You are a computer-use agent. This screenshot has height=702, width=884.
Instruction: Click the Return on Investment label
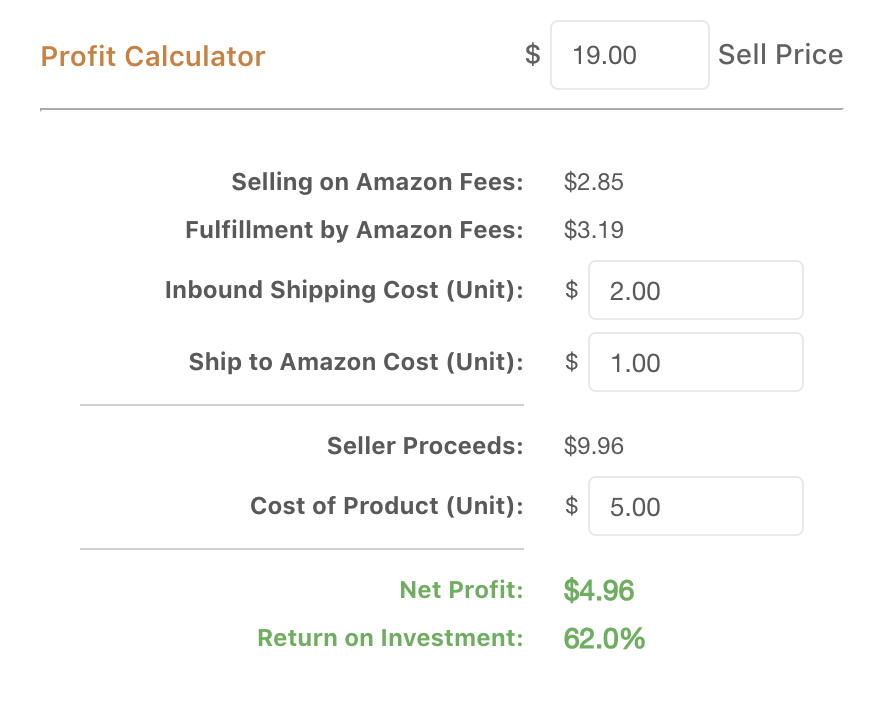pyautogui.click(x=390, y=638)
